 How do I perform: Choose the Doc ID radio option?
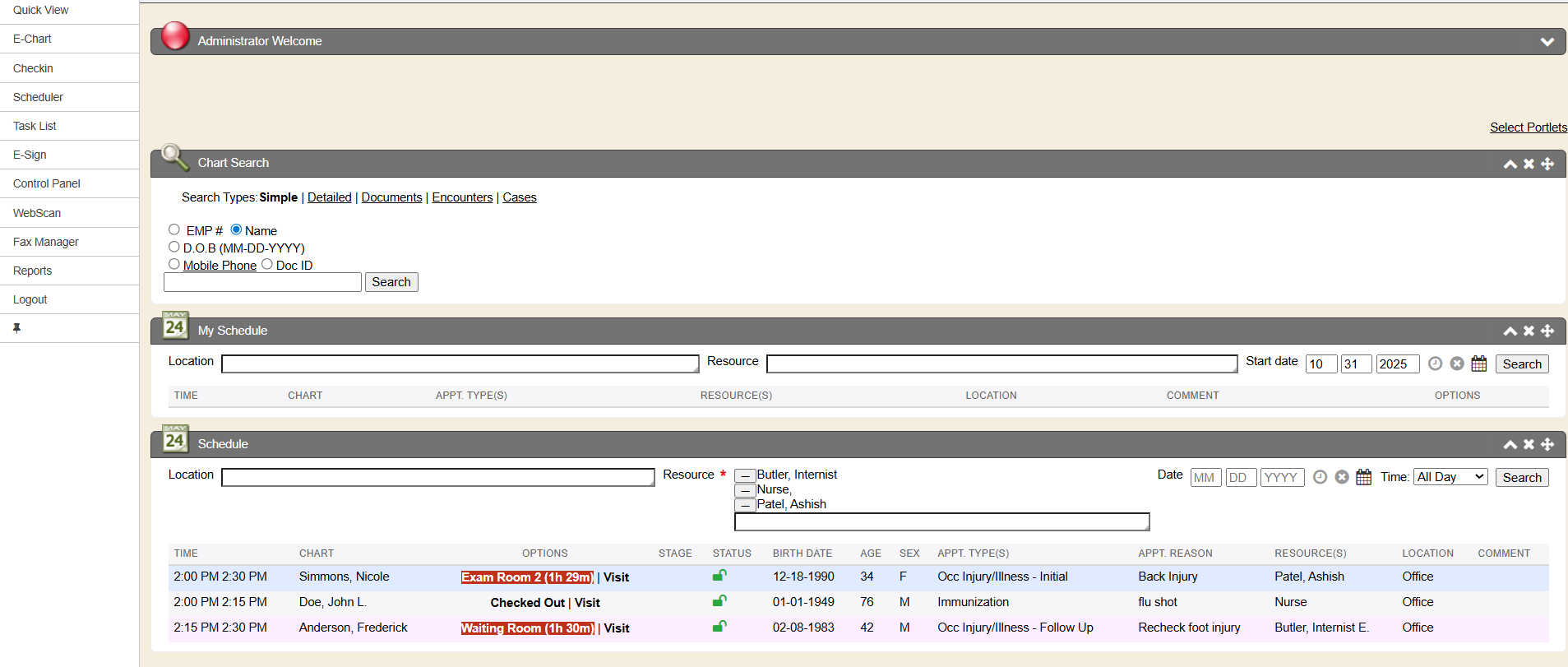pos(267,264)
